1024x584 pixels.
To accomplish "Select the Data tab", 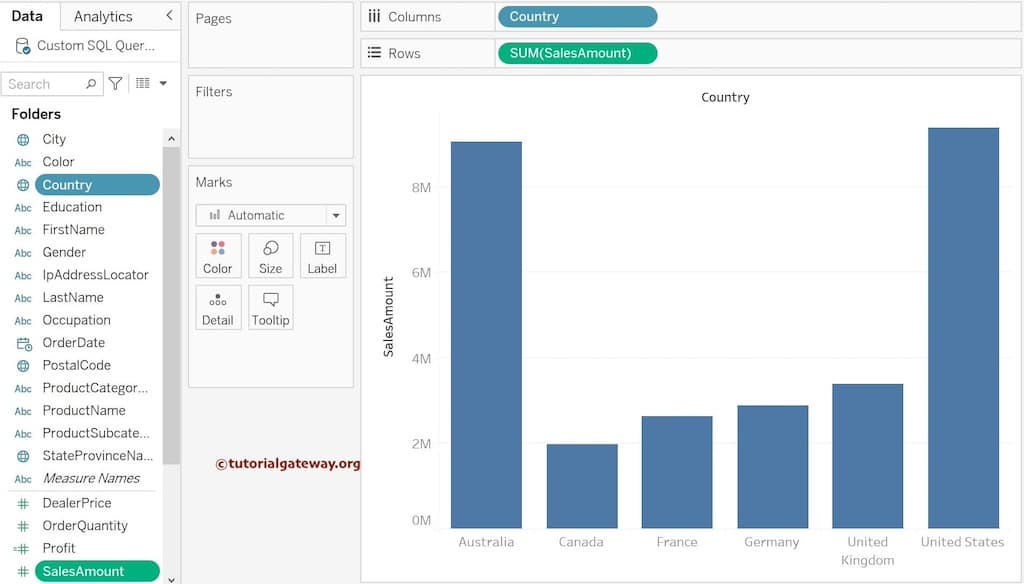I will [x=28, y=15].
